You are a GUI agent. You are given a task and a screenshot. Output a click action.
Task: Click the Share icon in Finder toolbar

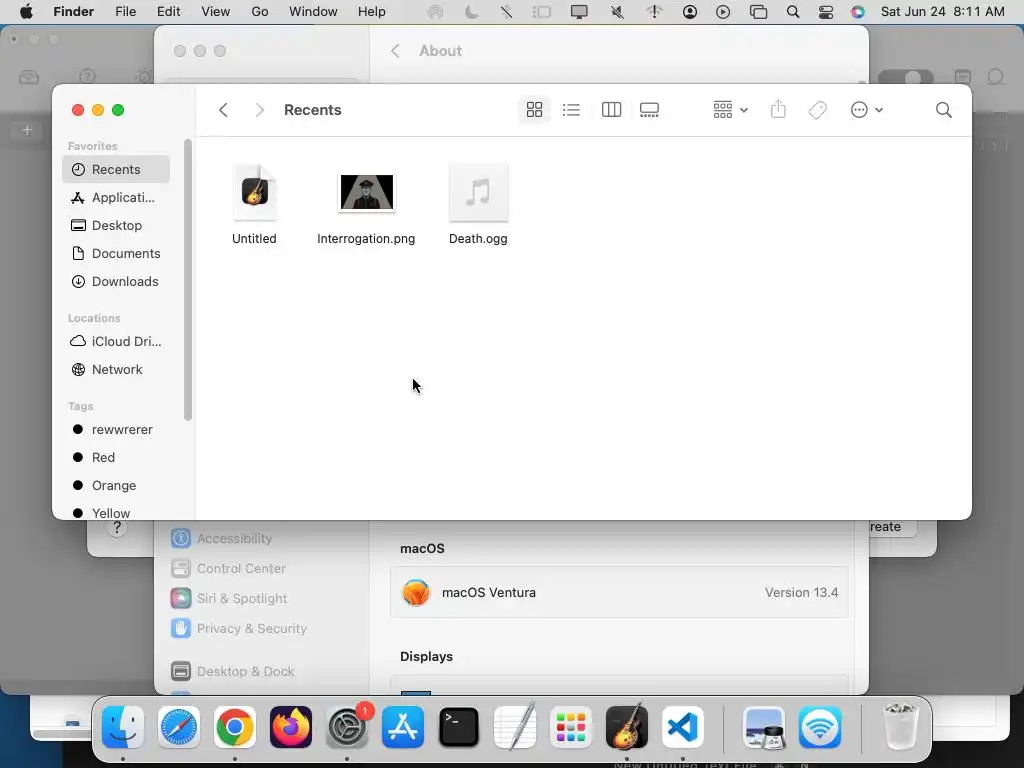(778, 110)
